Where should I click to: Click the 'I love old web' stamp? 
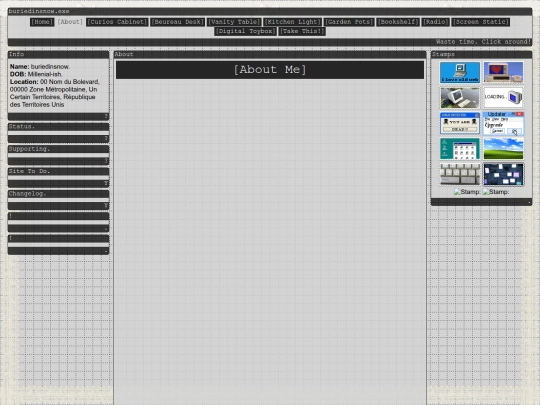coord(460,73)
